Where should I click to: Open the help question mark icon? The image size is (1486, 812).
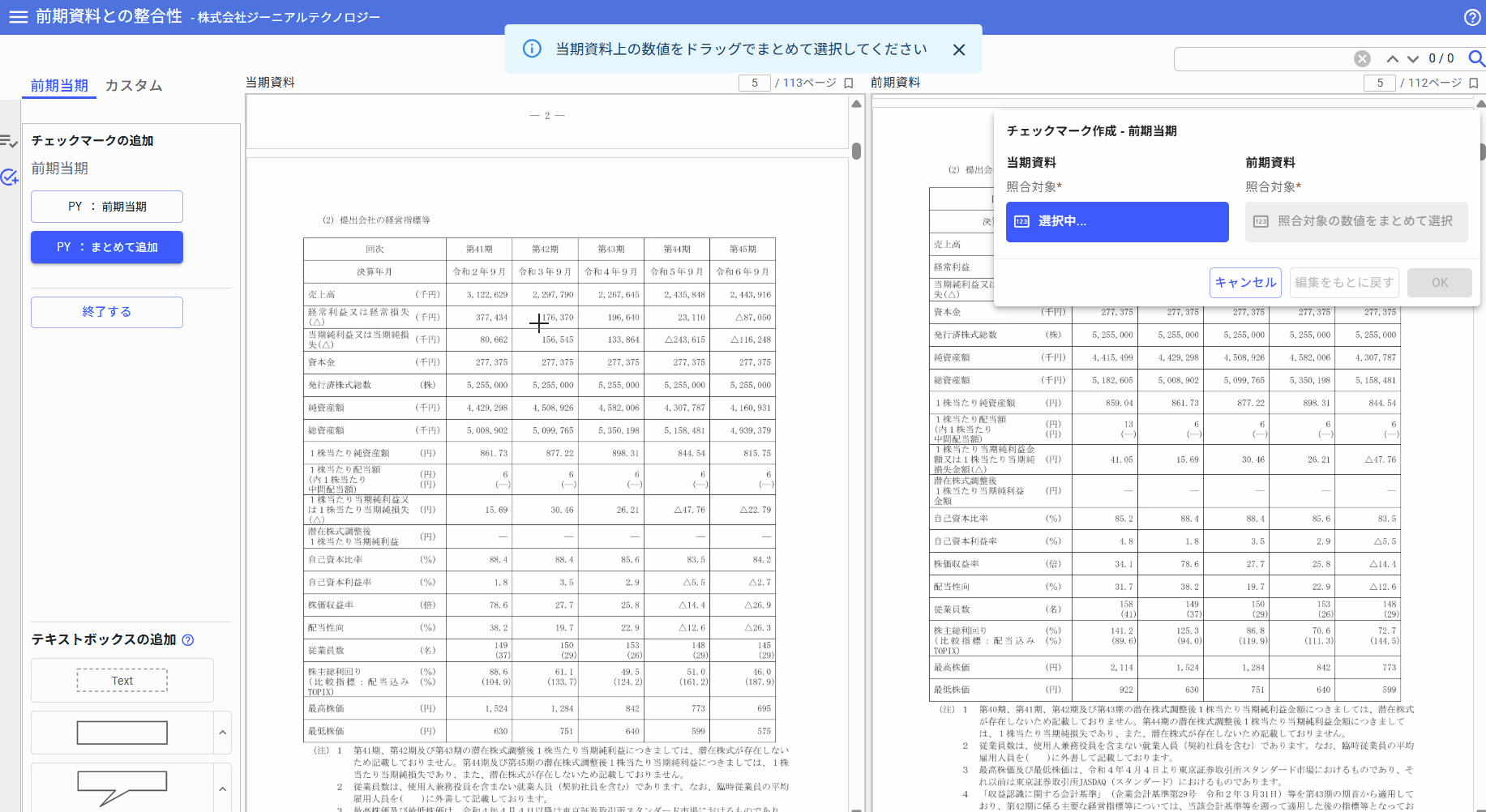pyautogui.click(x=1472, y=17)
